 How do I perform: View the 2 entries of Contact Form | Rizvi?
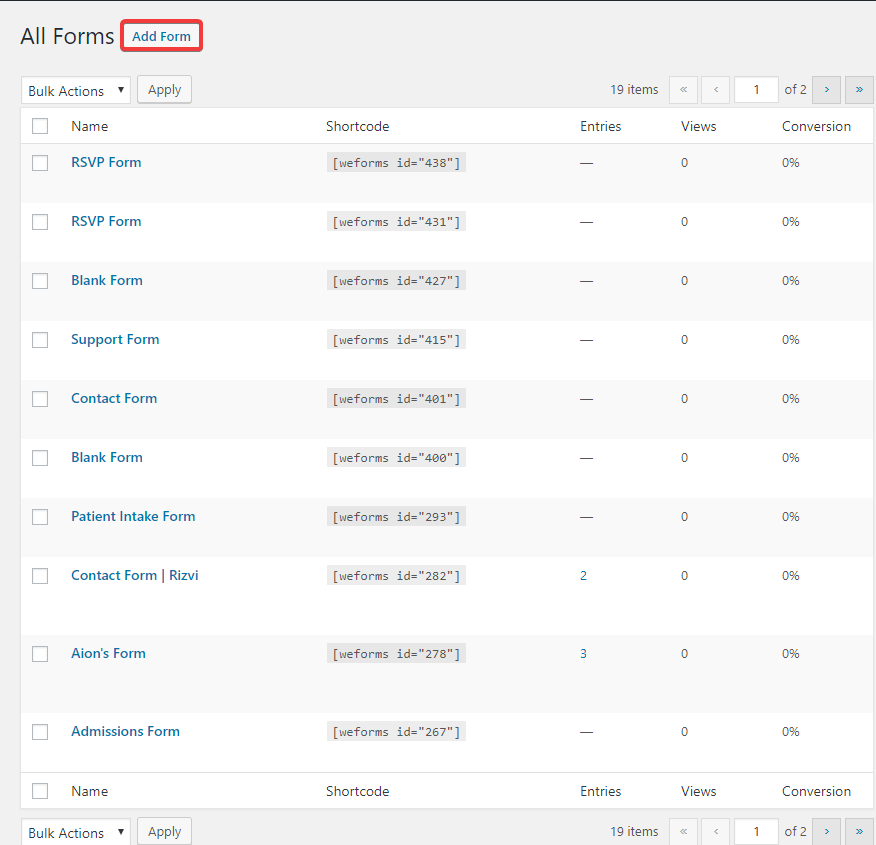point(583,576)
